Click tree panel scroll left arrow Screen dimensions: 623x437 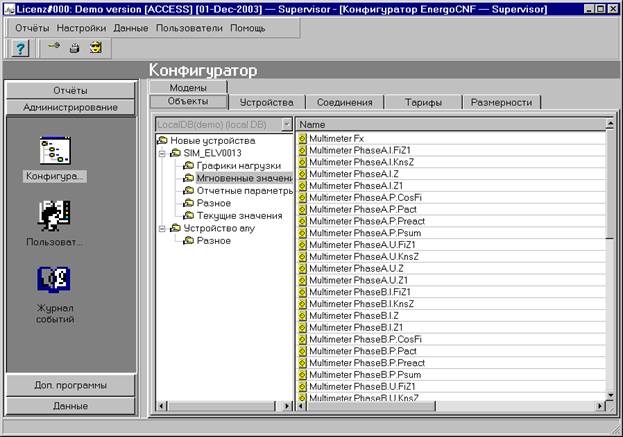[x=161, y=406]
